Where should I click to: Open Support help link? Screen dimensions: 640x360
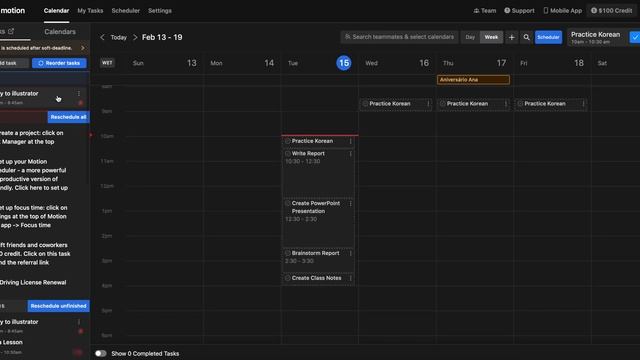point(519,11)
